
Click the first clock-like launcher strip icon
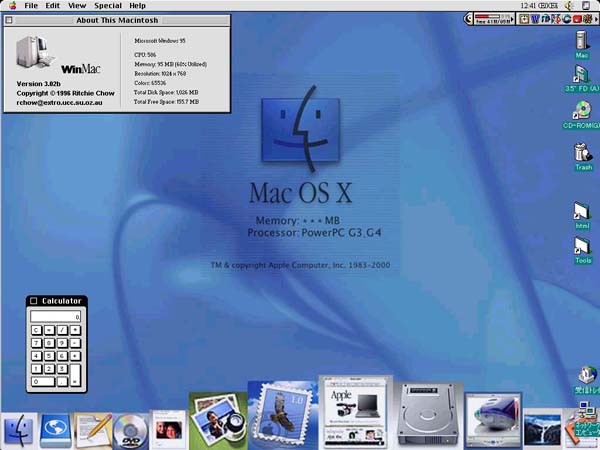tap(523, 19)
